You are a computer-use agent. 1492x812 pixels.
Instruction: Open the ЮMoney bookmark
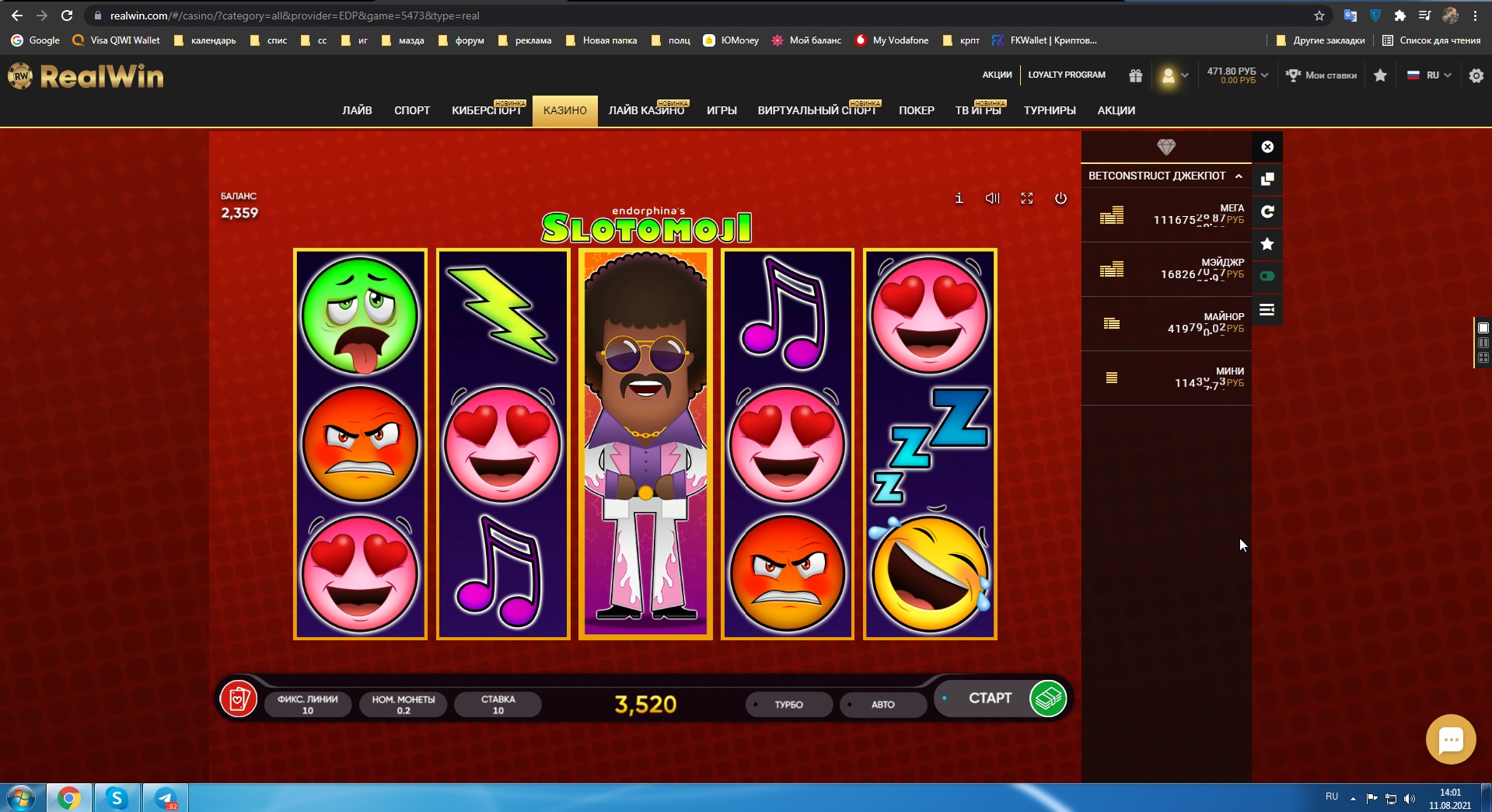(x=731, y=40)
